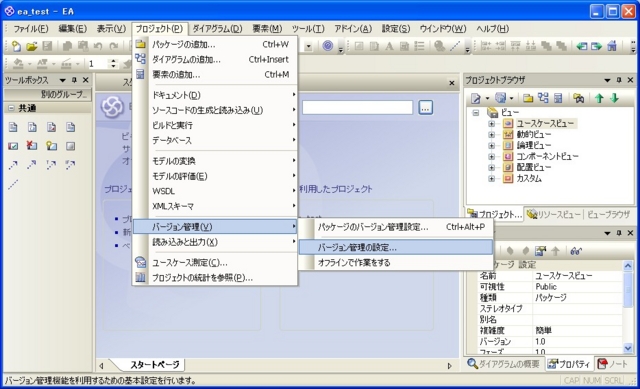Move item up with green up arrow

599,98
